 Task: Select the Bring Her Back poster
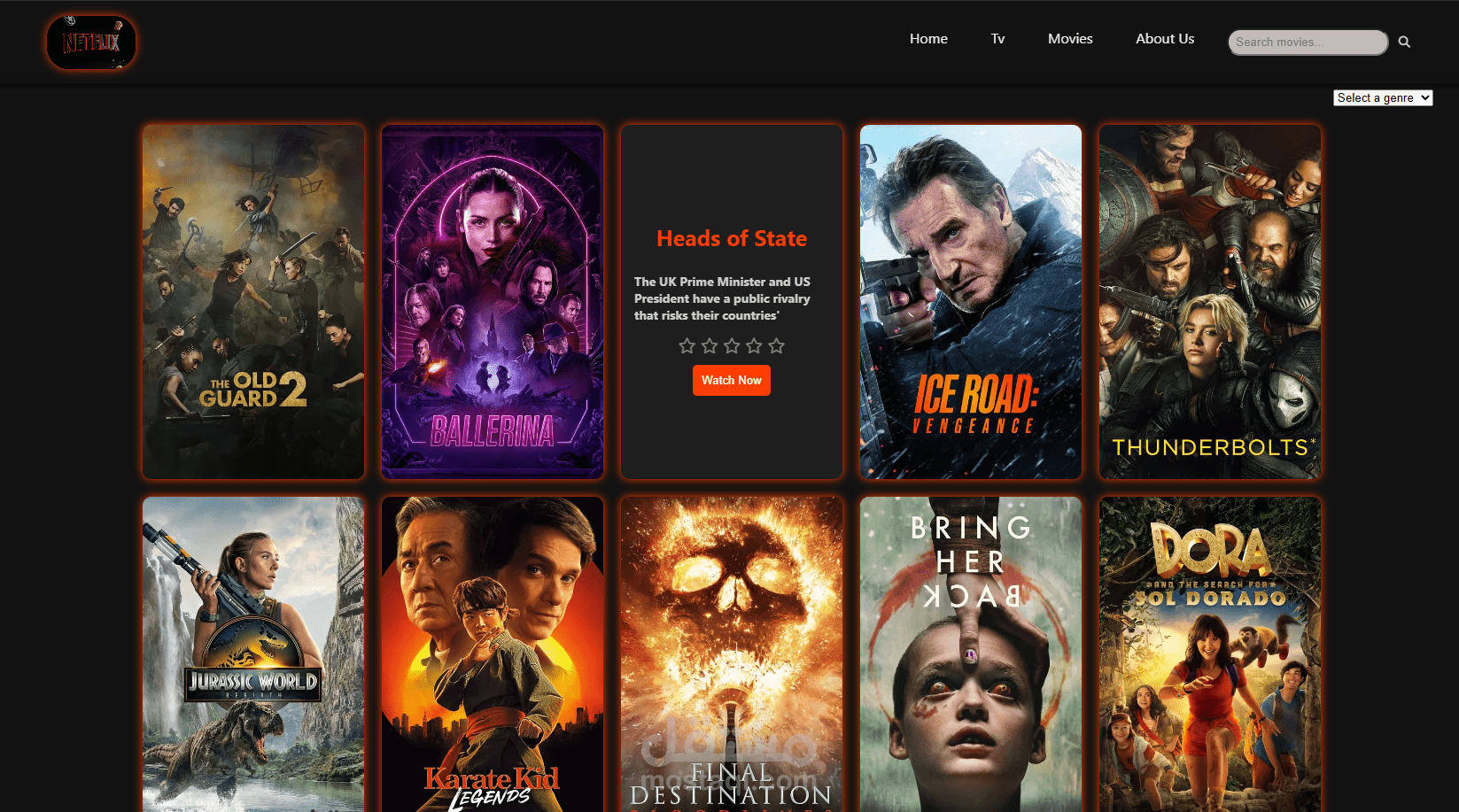[x=971, y=654]
